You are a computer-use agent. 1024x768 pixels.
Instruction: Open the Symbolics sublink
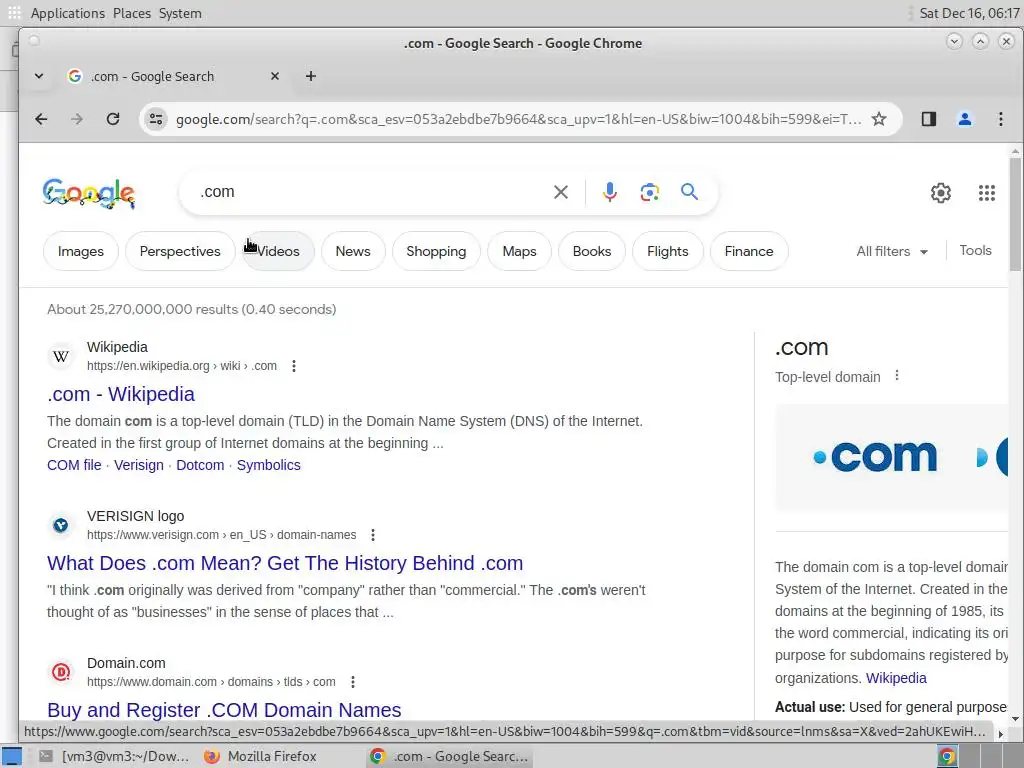[268, 465]
